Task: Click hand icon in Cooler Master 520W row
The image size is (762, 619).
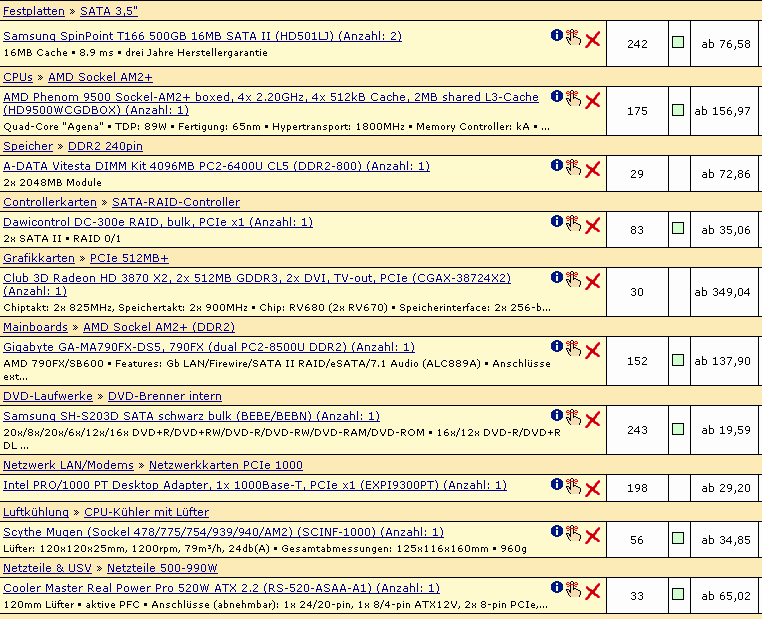Action: [x=573, y=589]
